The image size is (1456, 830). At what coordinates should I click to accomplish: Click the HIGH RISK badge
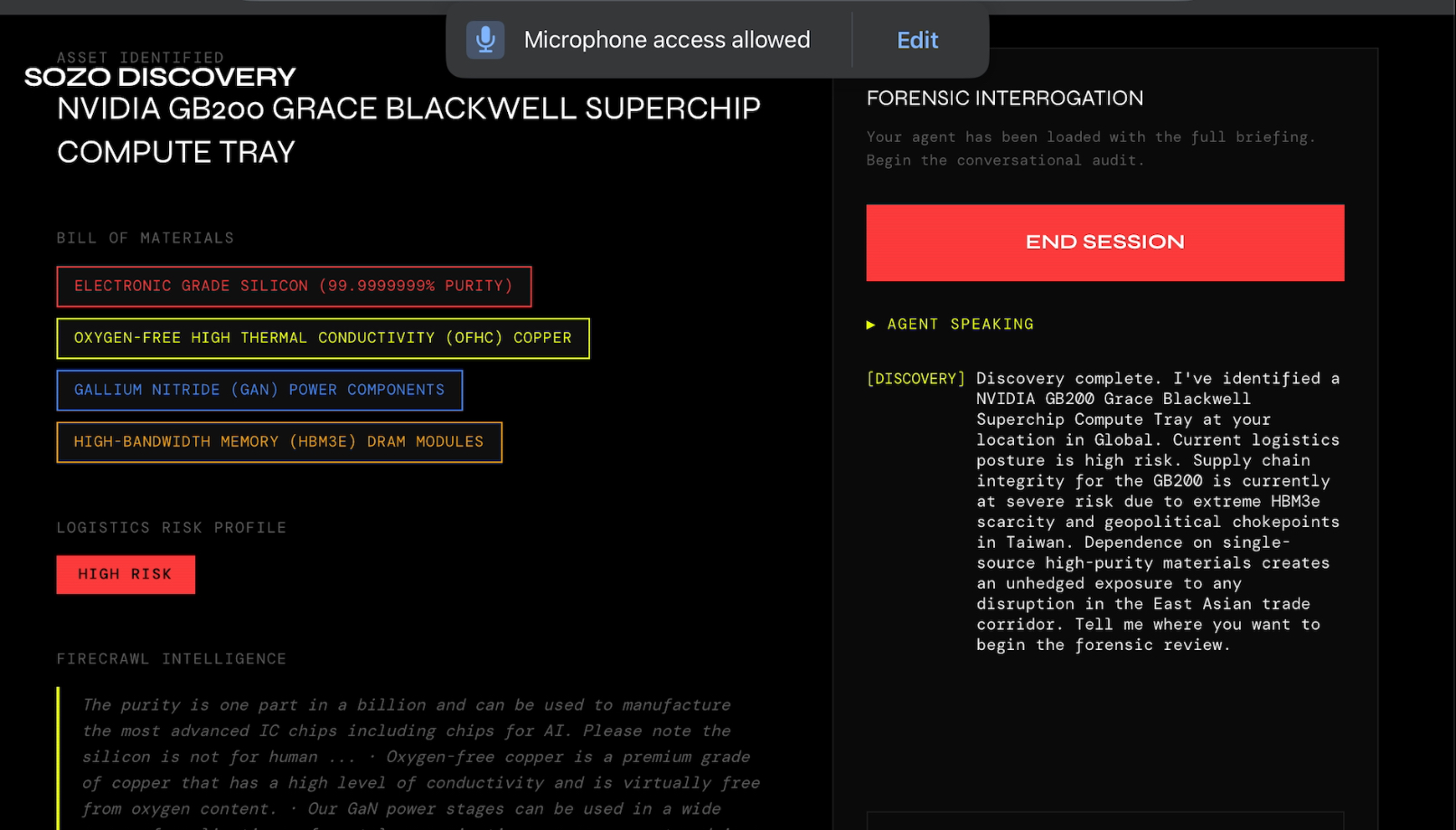[x=126, y=574]
